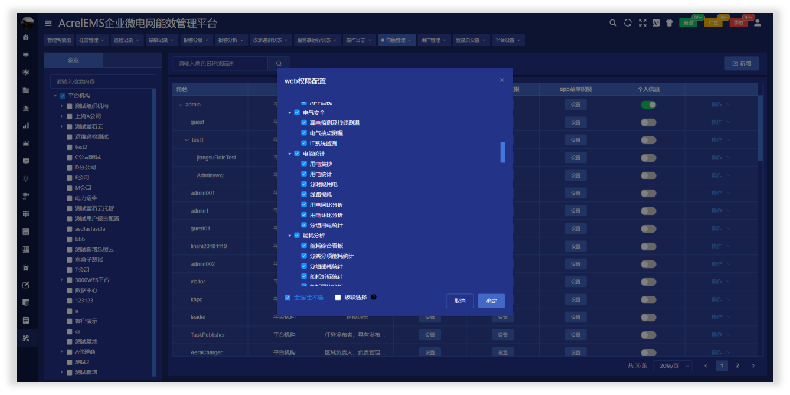The width and height of the screenshot is (790, 395).
Task: Click search magnifier button next to role search field
Action: pyautogui.click(x=279, y=63)
